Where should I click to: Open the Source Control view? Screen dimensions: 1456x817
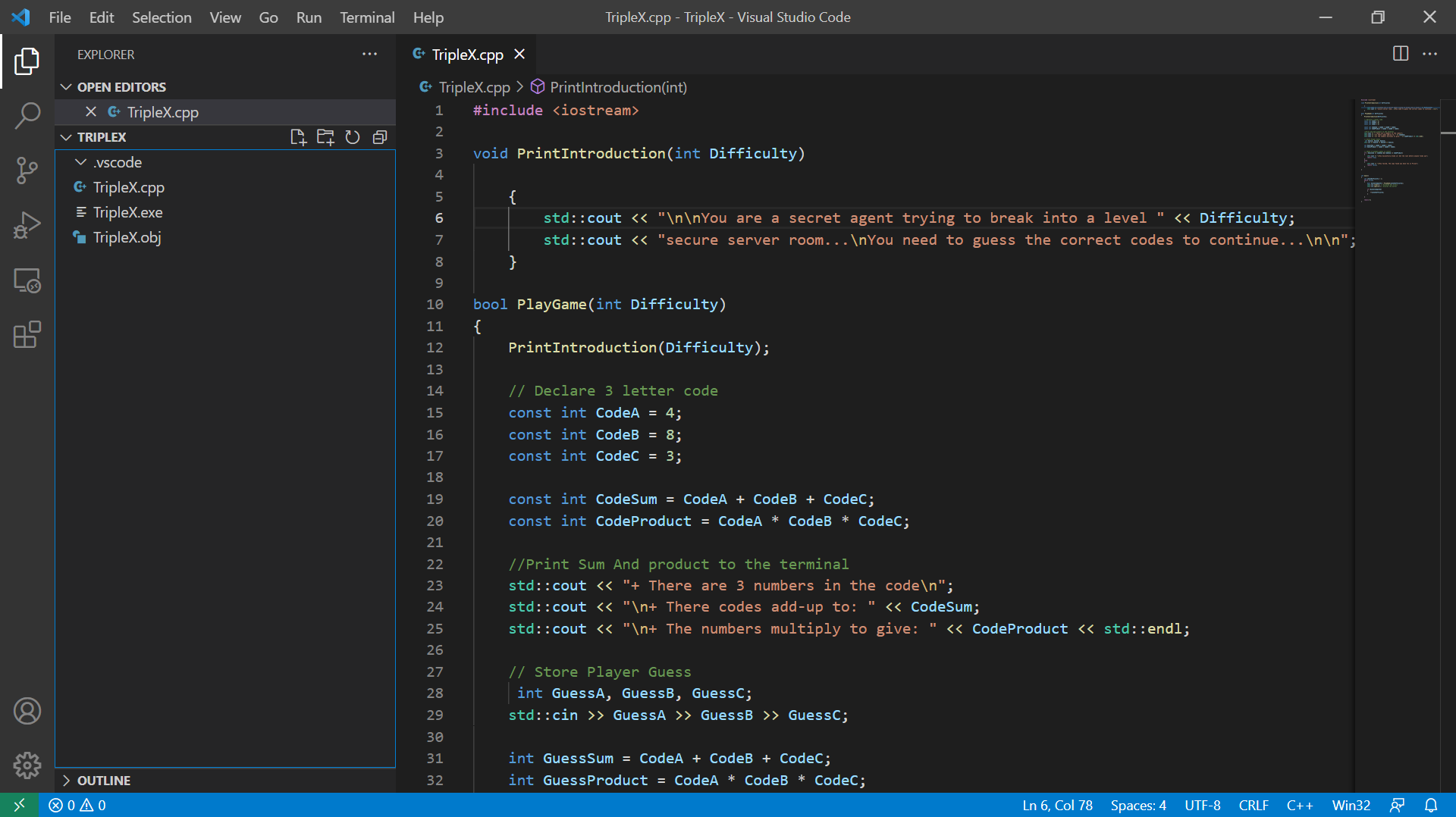coord(27,171)
